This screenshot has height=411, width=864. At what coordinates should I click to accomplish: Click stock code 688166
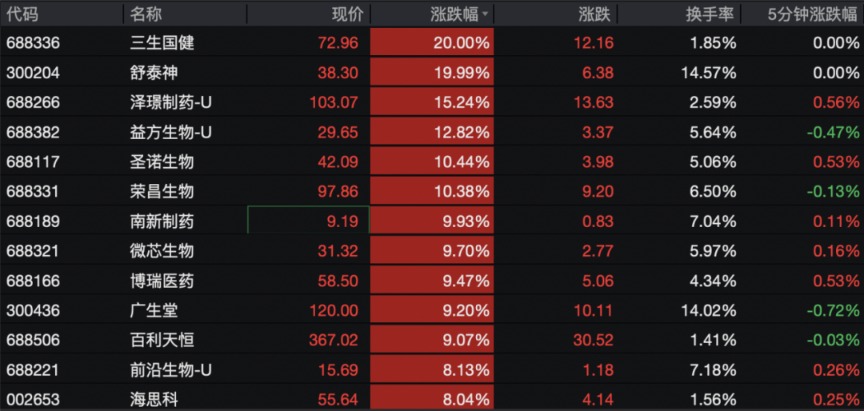point(30,279)
